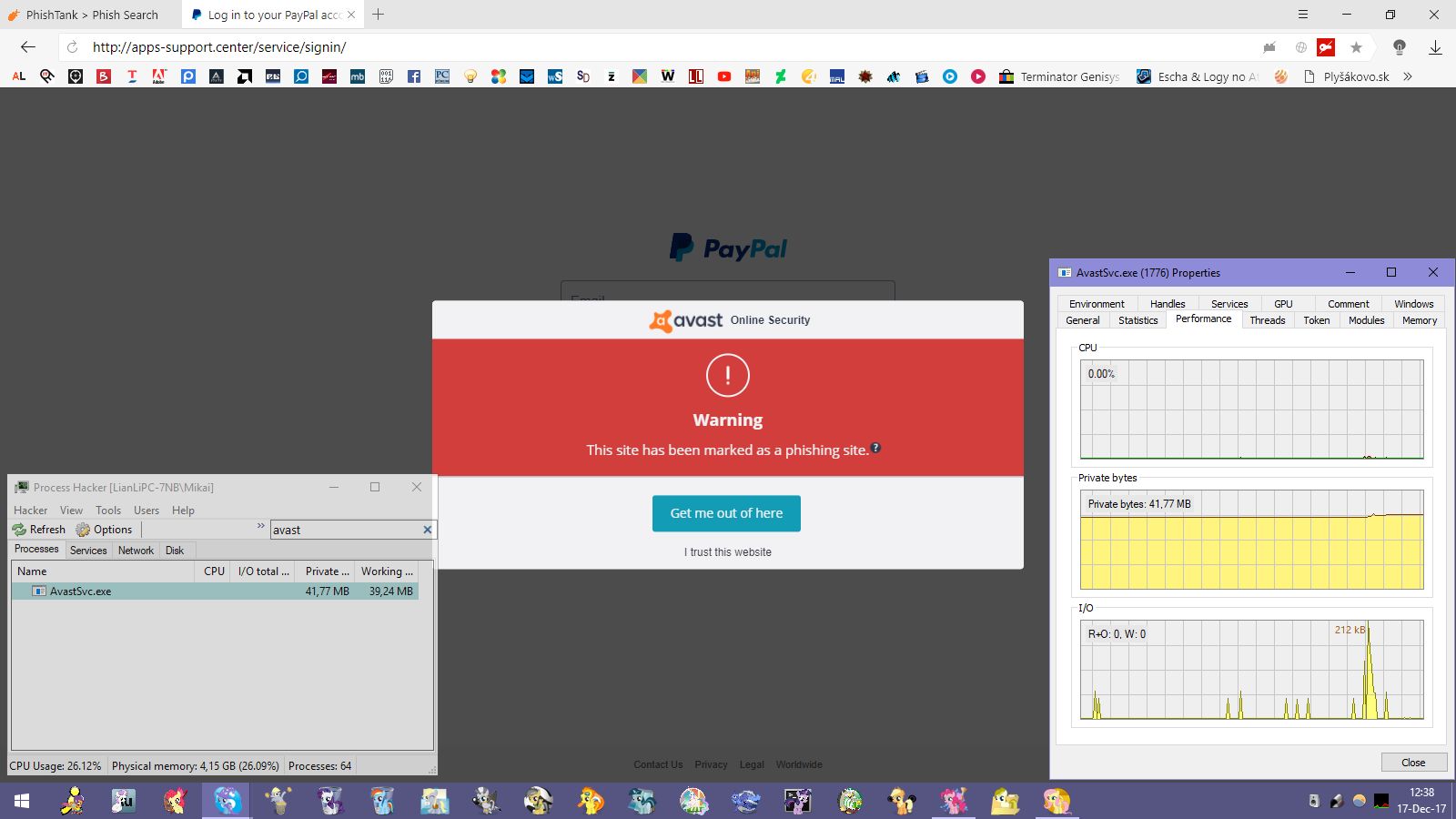
Task: Click the phishing warning help question mark
Action: click(875, 448)
